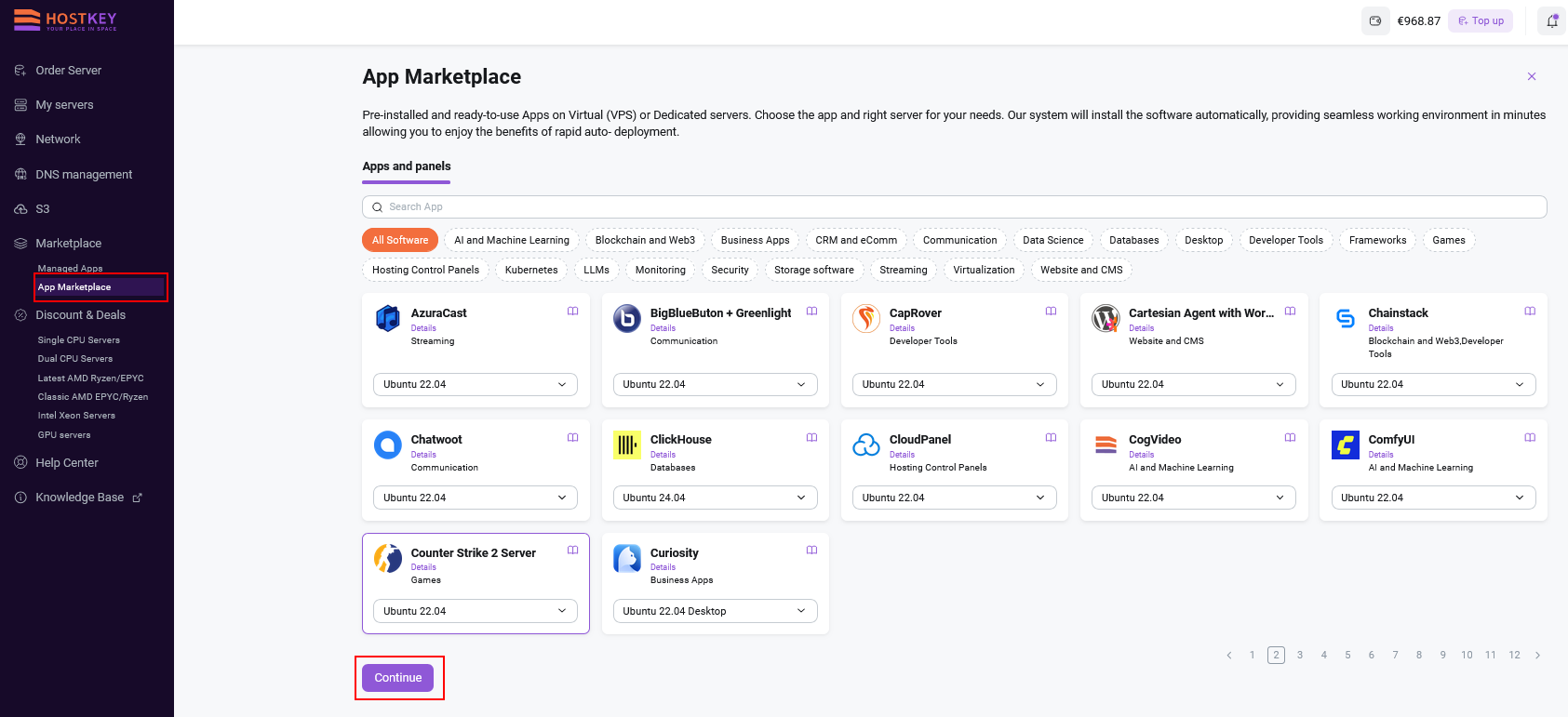The height and width of the screenshot is (717, 1568).
Task: Open documentation book icon for CloudPanel
Action: (x=1052, y=438)
